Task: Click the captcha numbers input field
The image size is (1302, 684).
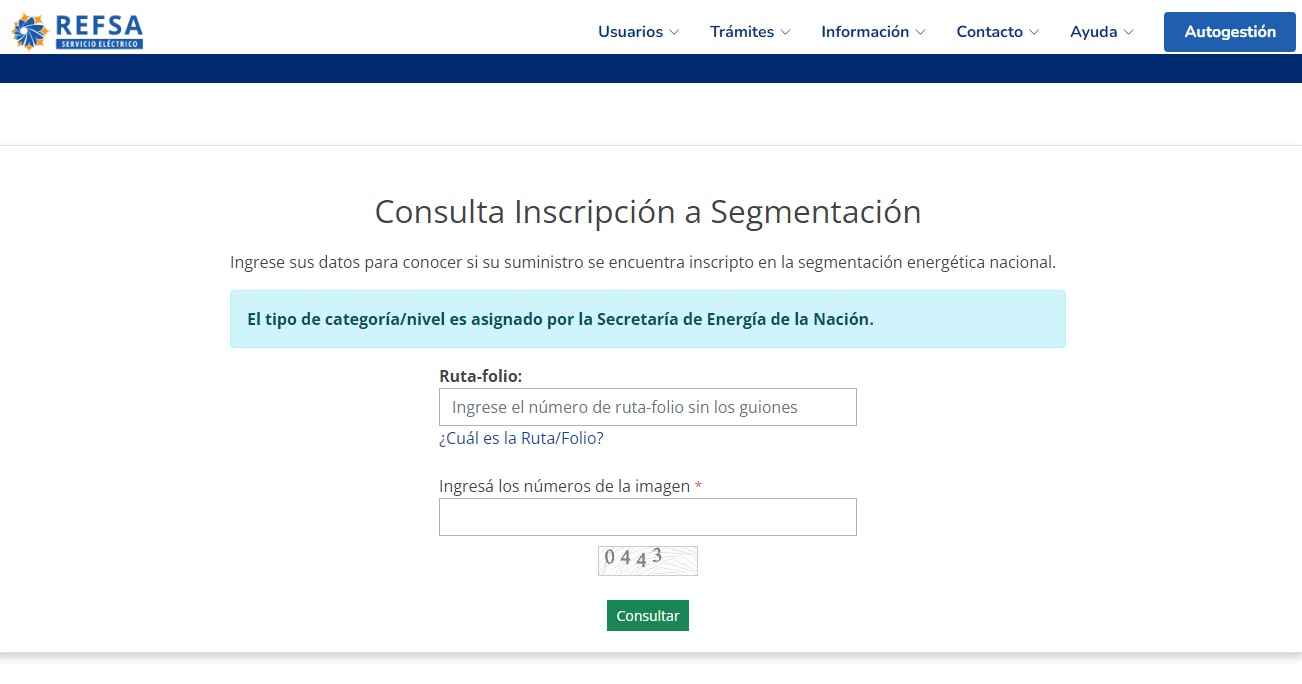Action: coord(647,517)
